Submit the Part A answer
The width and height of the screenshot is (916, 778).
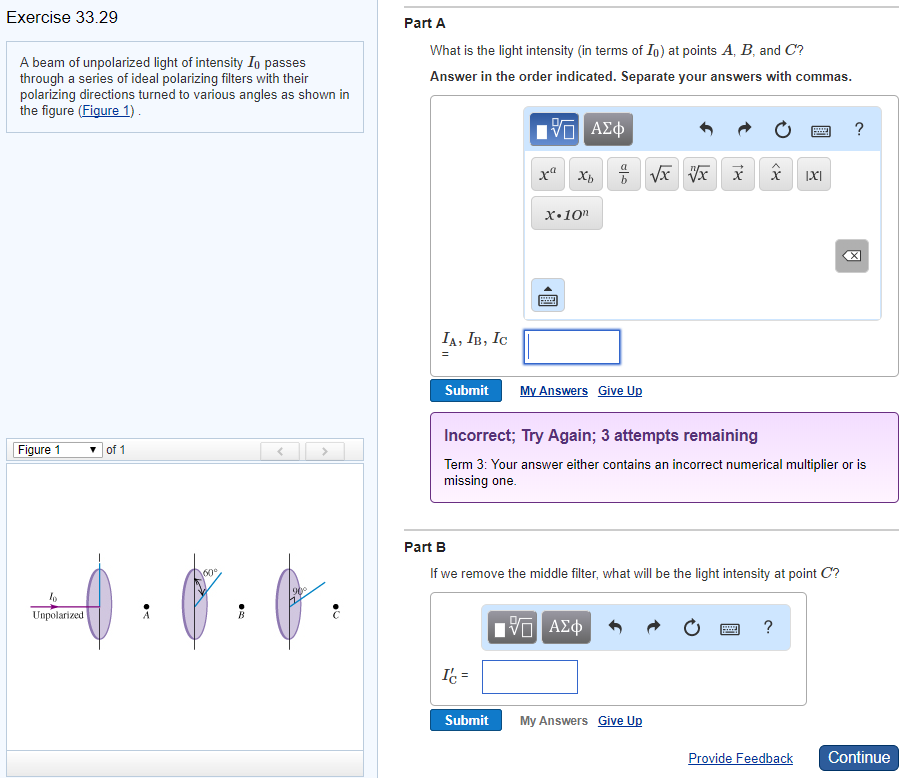coord(465,390)
